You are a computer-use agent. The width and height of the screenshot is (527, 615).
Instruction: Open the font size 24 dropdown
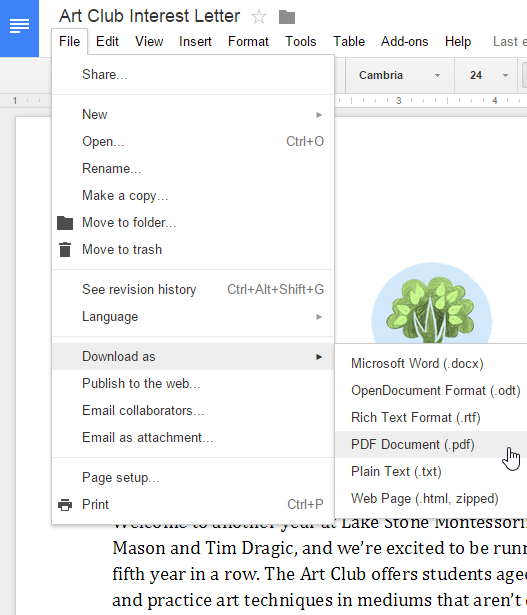pos(488,75)
